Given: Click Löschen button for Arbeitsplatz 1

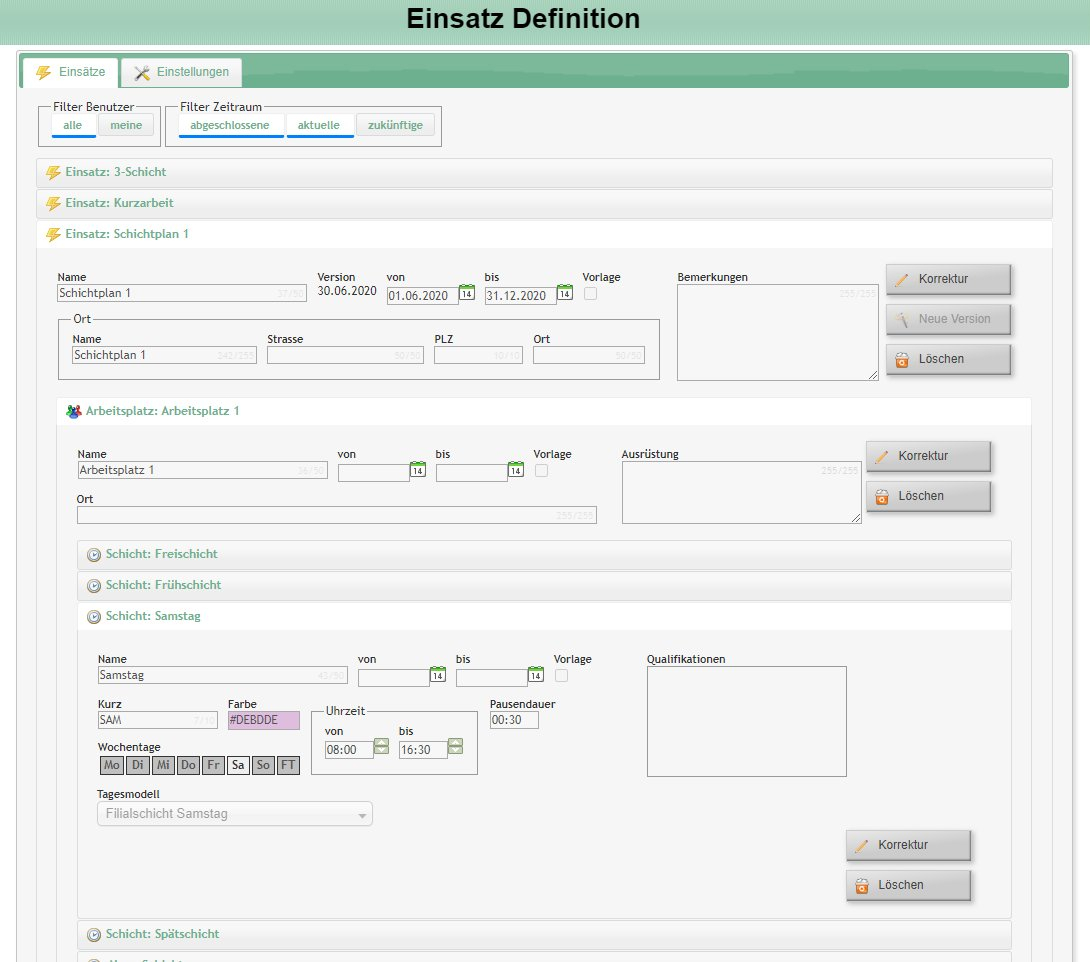Looking at the screenshot, I should pos(928,496).
